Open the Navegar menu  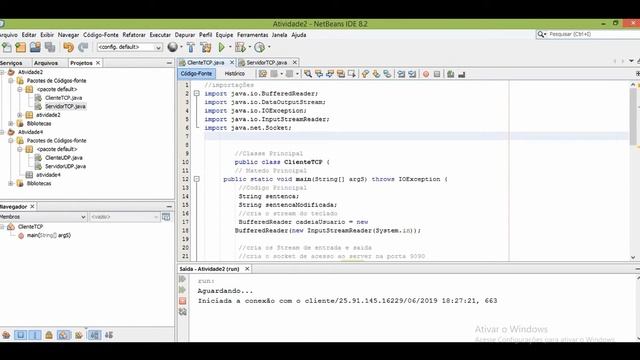tap(68, 35)
